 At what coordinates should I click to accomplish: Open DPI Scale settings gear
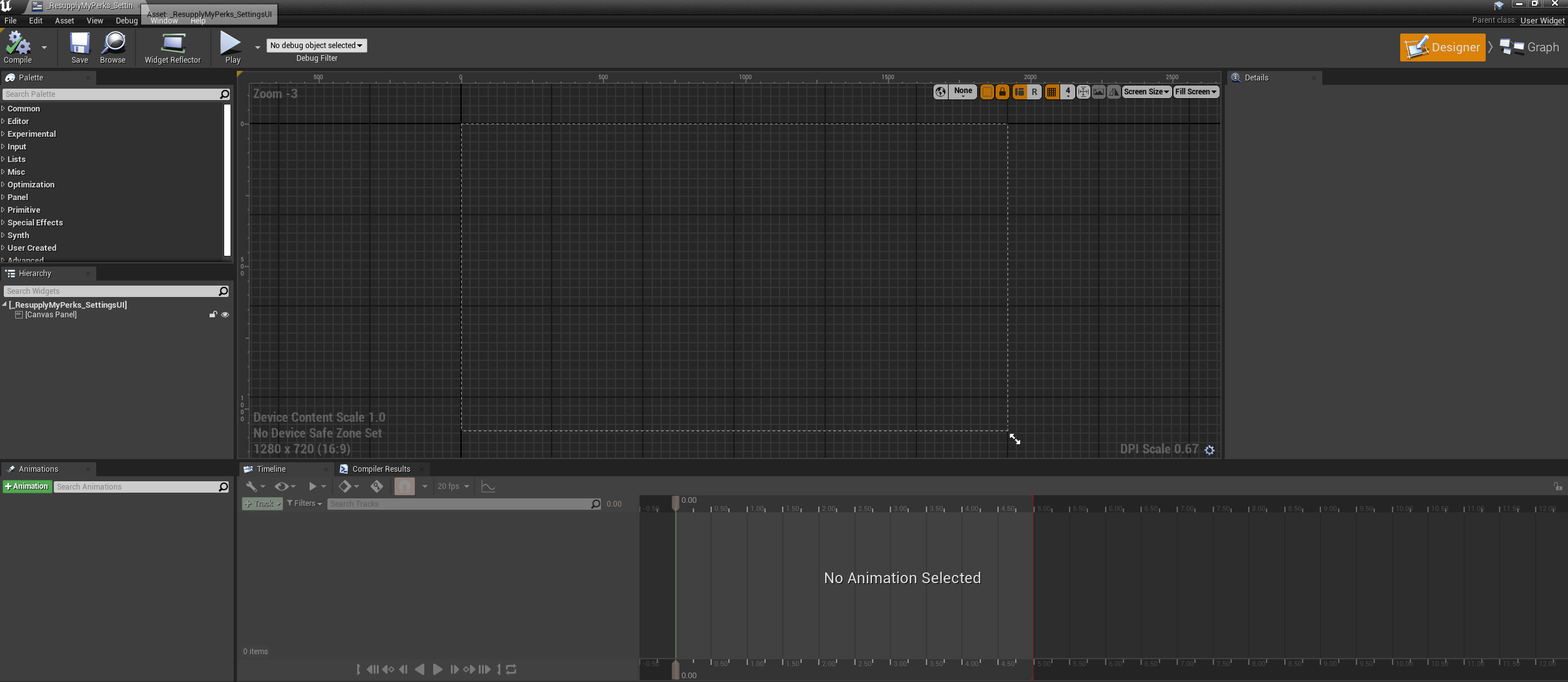click(x=1210, y=450)
